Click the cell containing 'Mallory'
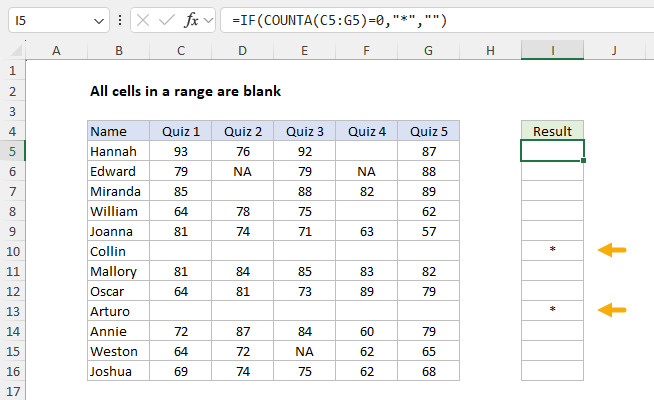 [118, 271]
